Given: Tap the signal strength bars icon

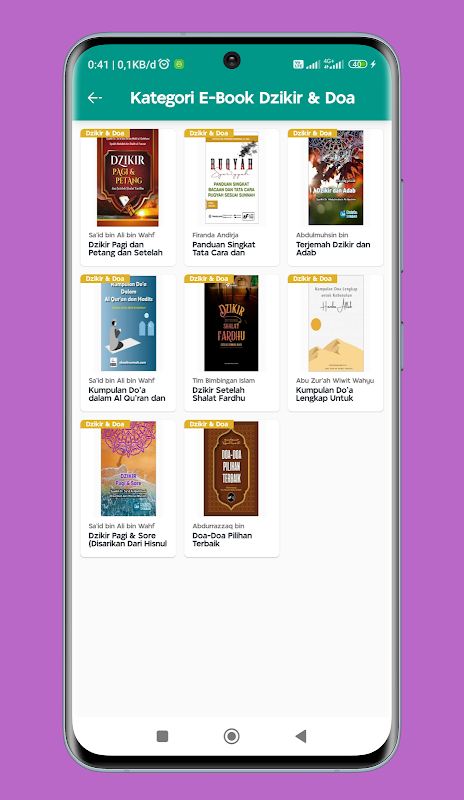Looking at the screenshot, I should pos(313,64).
